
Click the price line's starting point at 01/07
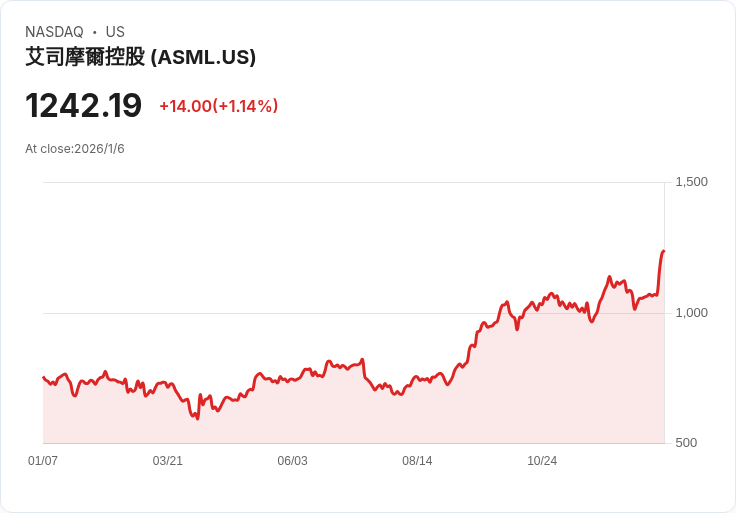tap(44, 378)
